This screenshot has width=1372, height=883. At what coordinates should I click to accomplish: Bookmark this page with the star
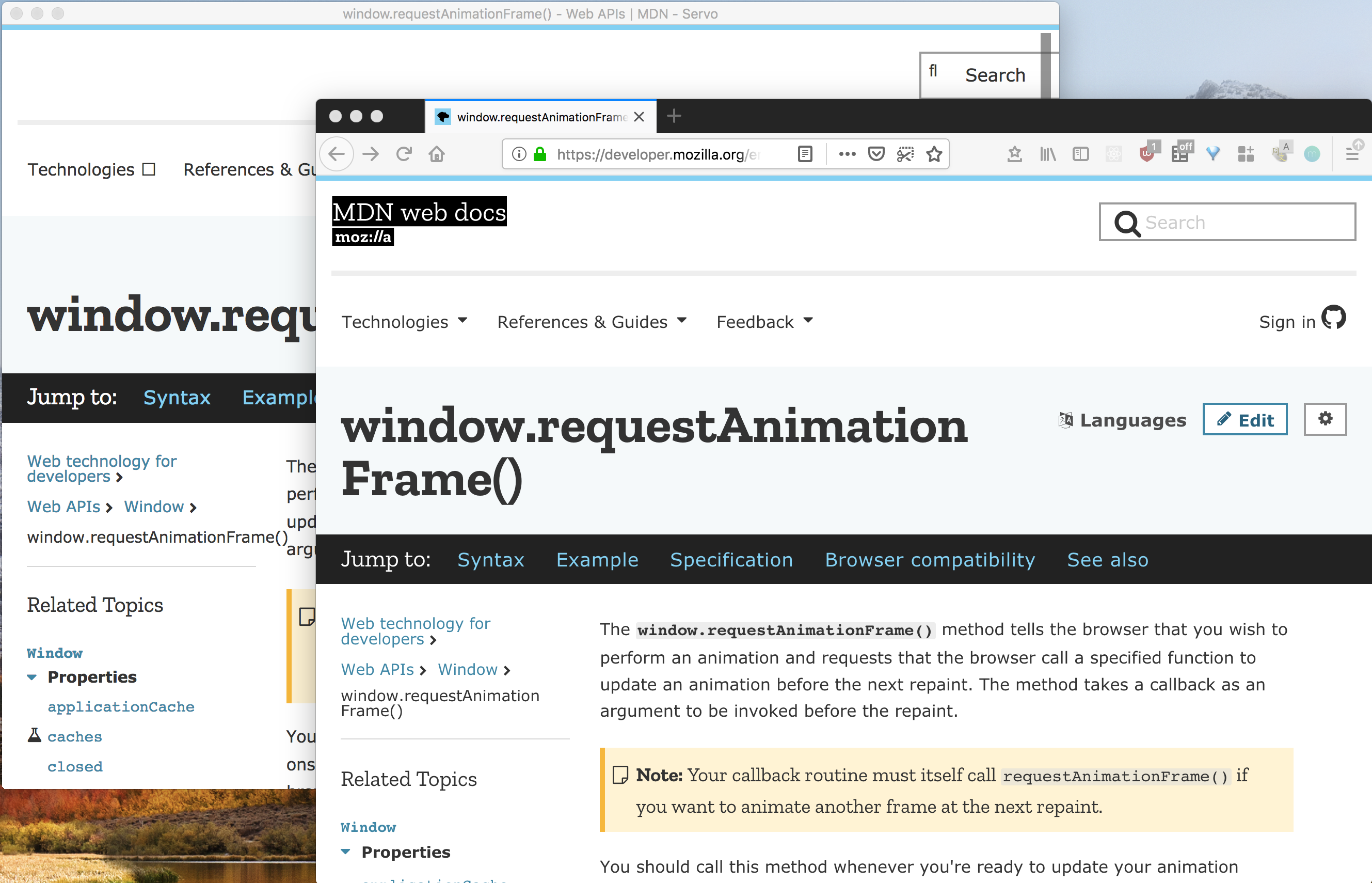934,154
